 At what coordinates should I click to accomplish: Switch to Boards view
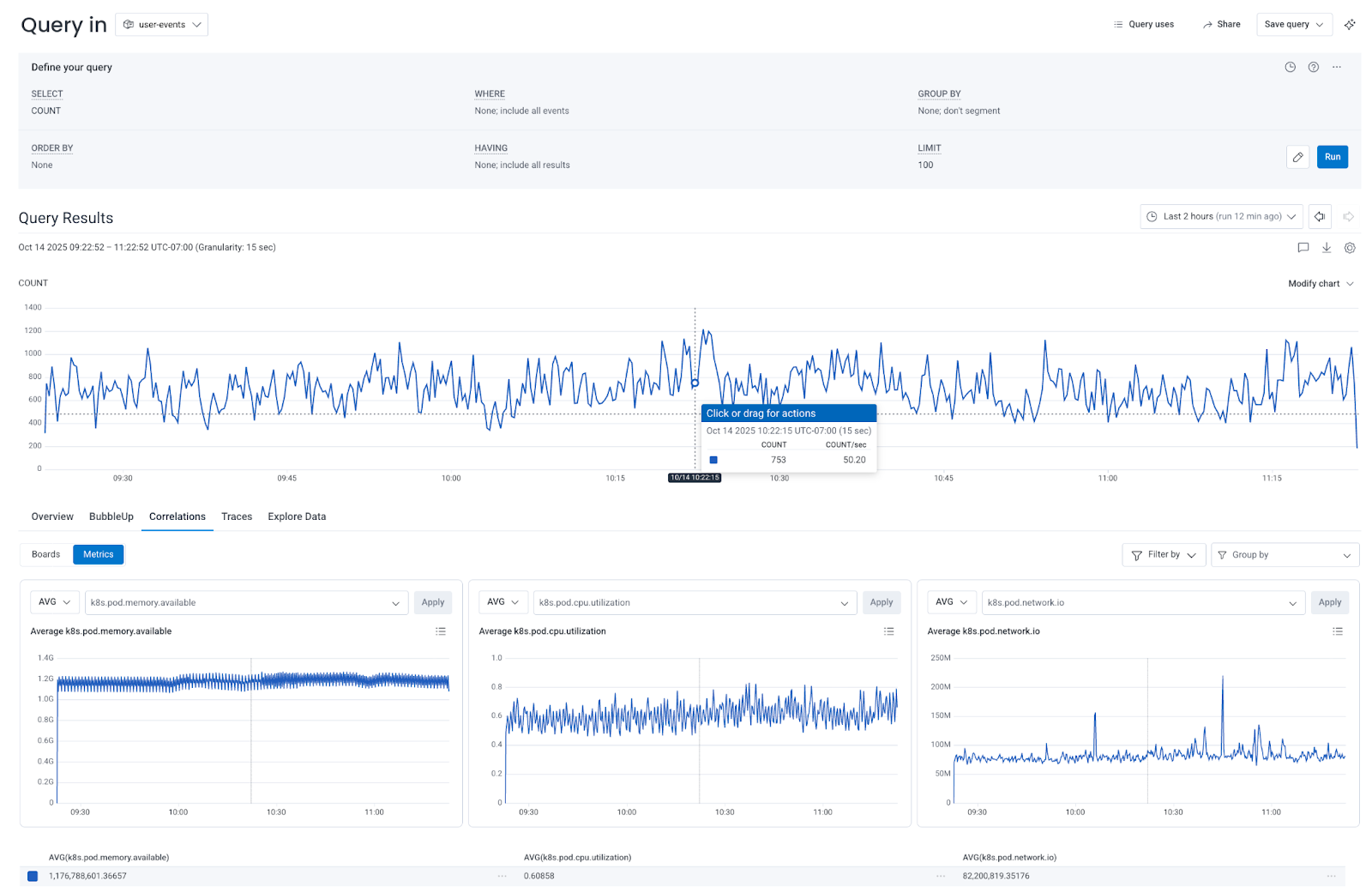(x=45, y=554)
